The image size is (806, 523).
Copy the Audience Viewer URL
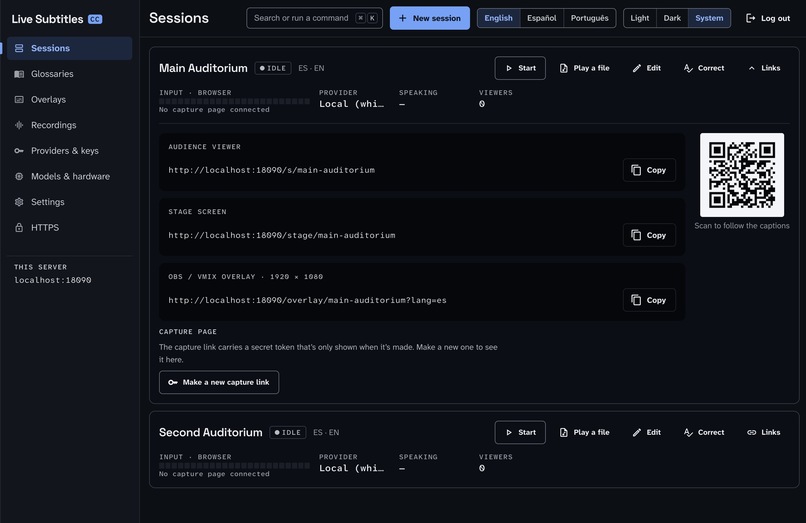coord(649,170)
